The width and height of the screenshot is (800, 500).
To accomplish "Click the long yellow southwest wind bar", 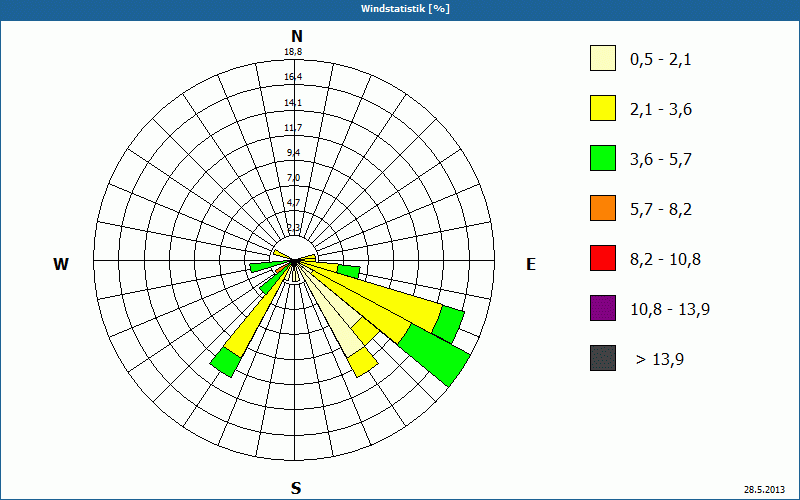I will (x=255, y=316).
